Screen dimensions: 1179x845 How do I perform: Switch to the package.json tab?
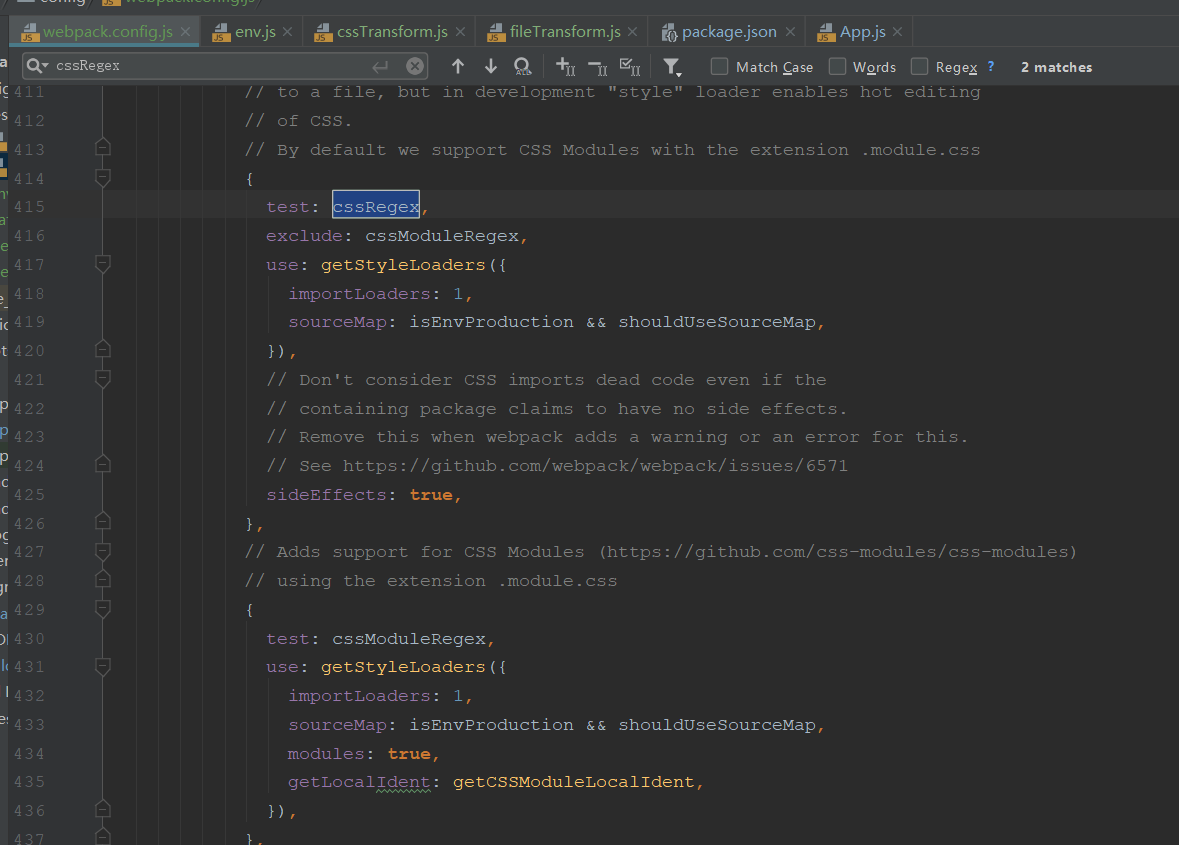(x=728, y=32)
